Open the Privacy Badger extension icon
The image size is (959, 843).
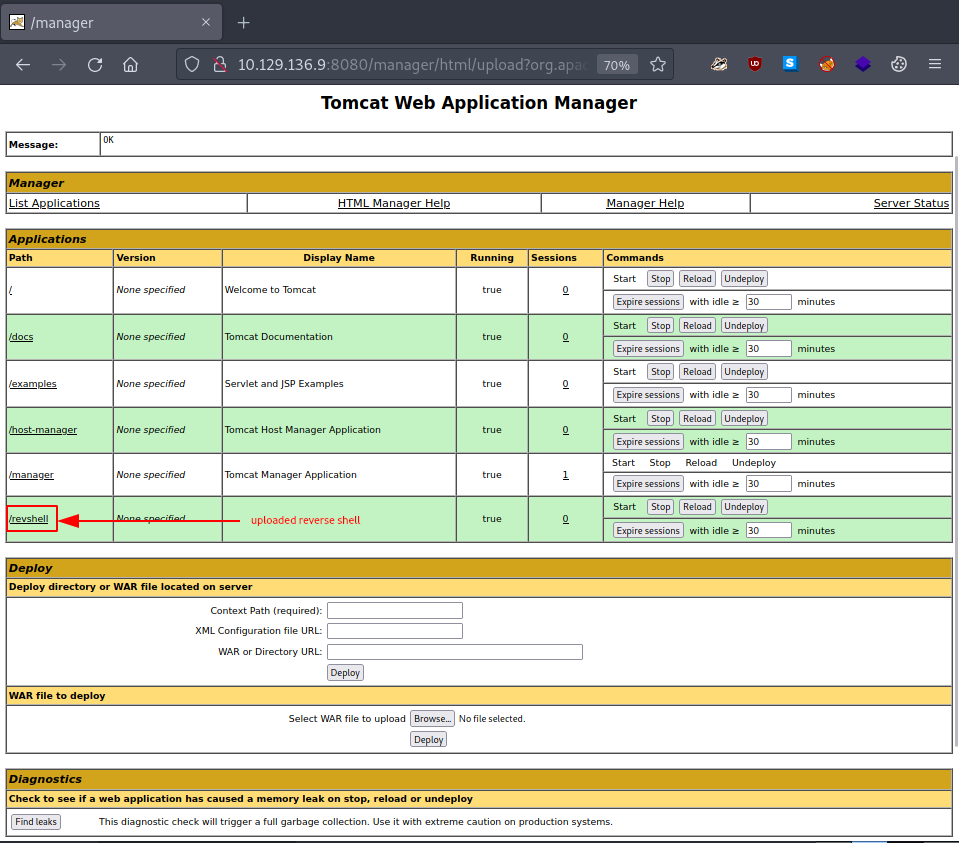coord(719,63)
